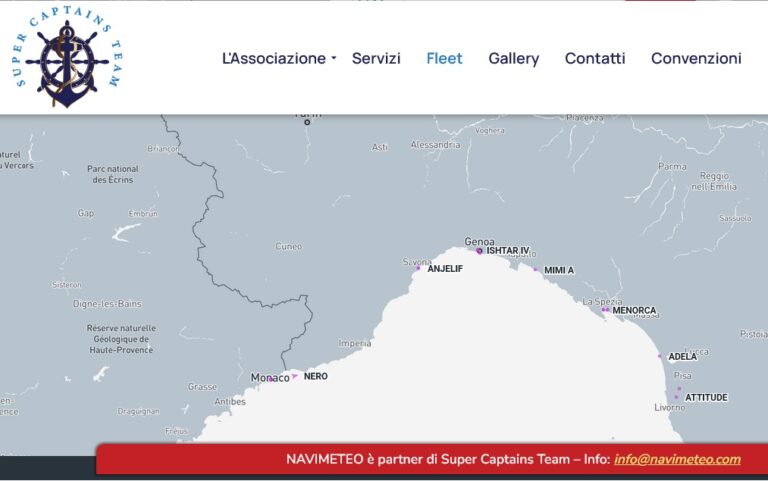Select the ADELA vessel marker
768x481 pixels.
click(660, 356)
